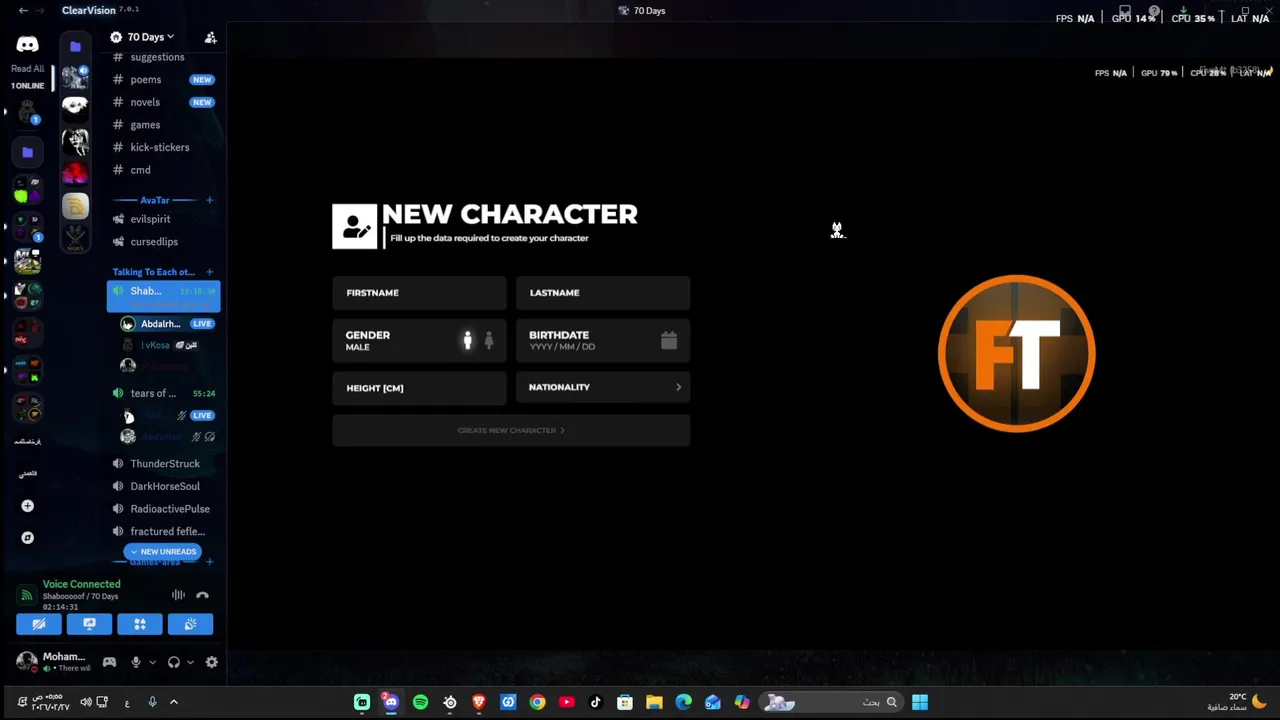Open the voice connection signal icon
This screenshot has height=720, width=1280.
pos(26,595)
